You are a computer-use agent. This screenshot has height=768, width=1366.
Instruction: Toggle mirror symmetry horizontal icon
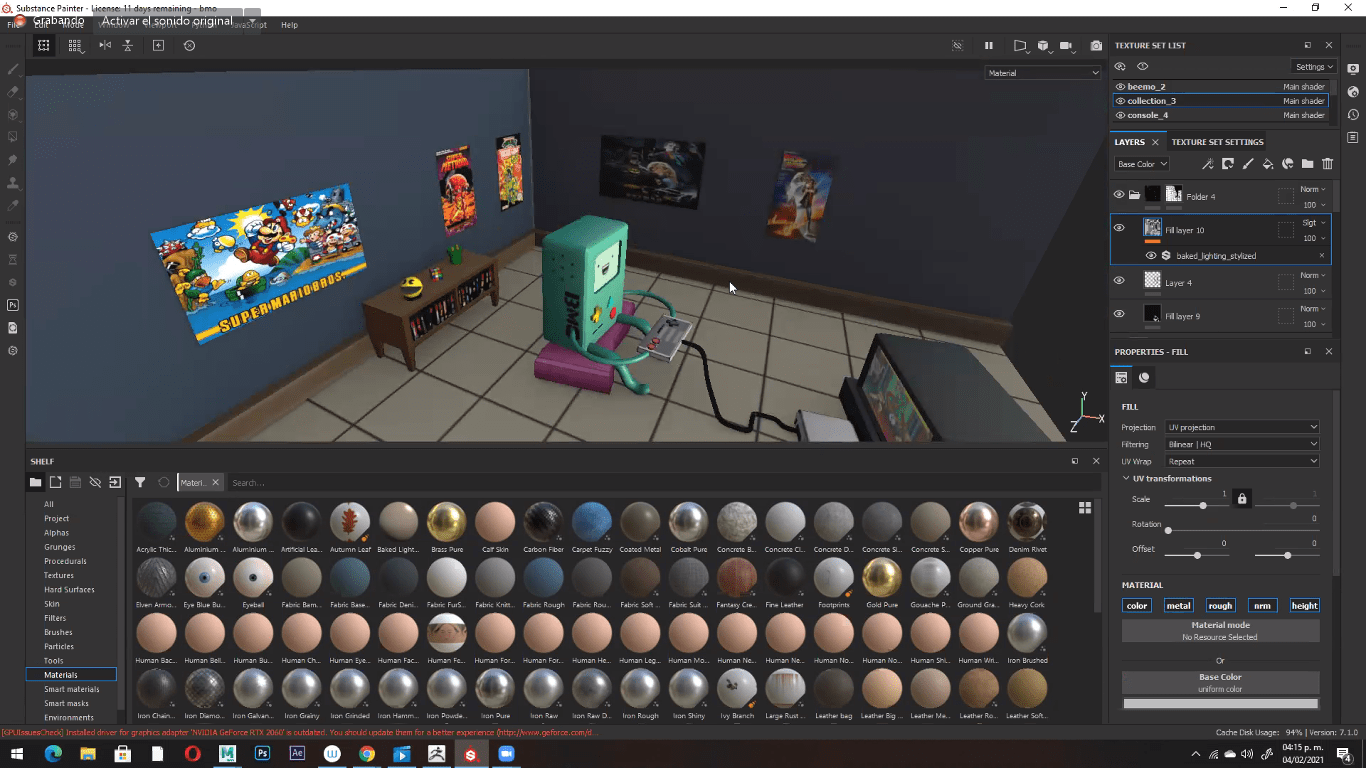(105, 46)
